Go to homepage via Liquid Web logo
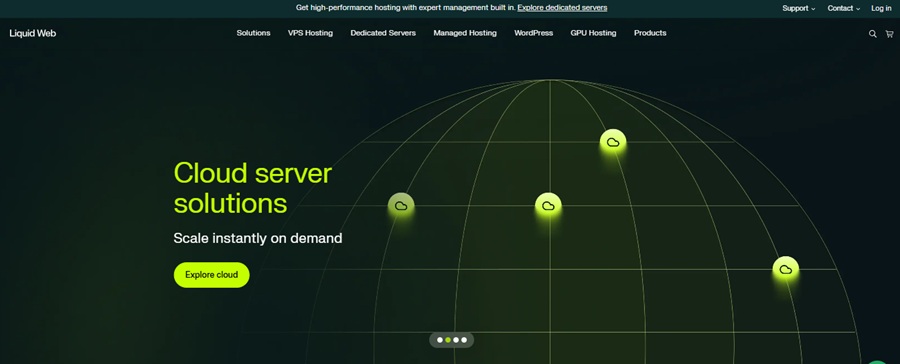 (33, 33)
